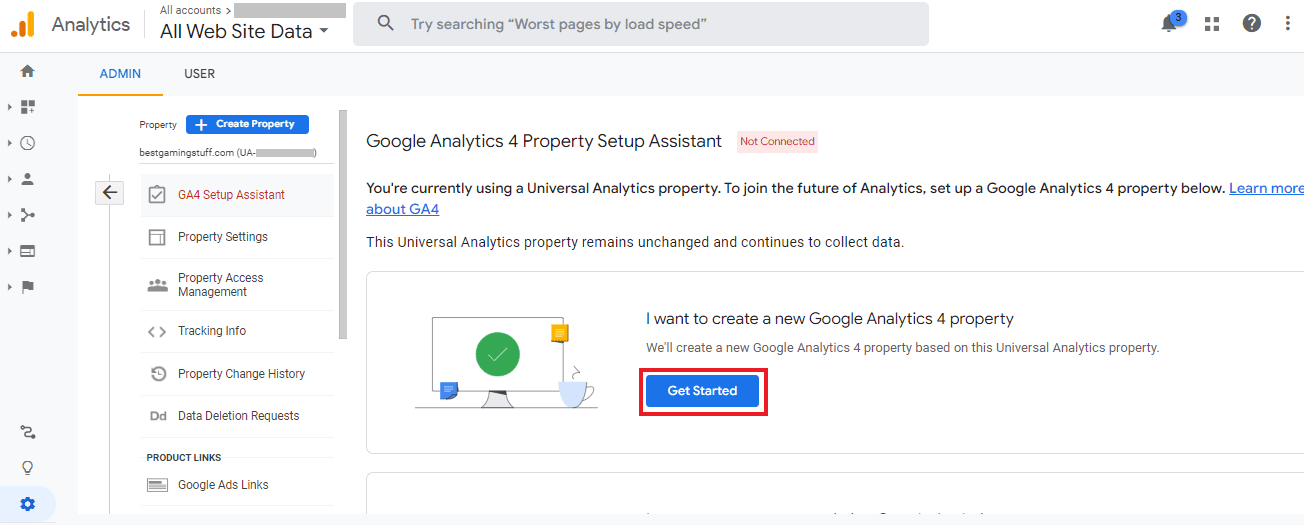Screen dimensions: 1304x525
Task: Open Conversions flag icon in sidebar
Action: [28, 287]
